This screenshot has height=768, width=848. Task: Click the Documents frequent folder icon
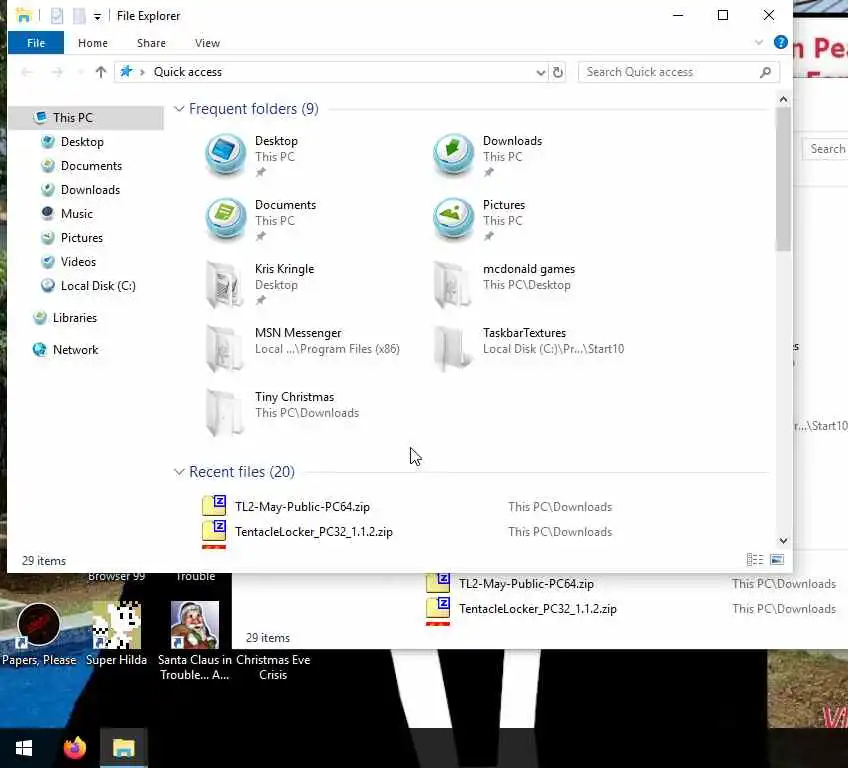[226, 218]
